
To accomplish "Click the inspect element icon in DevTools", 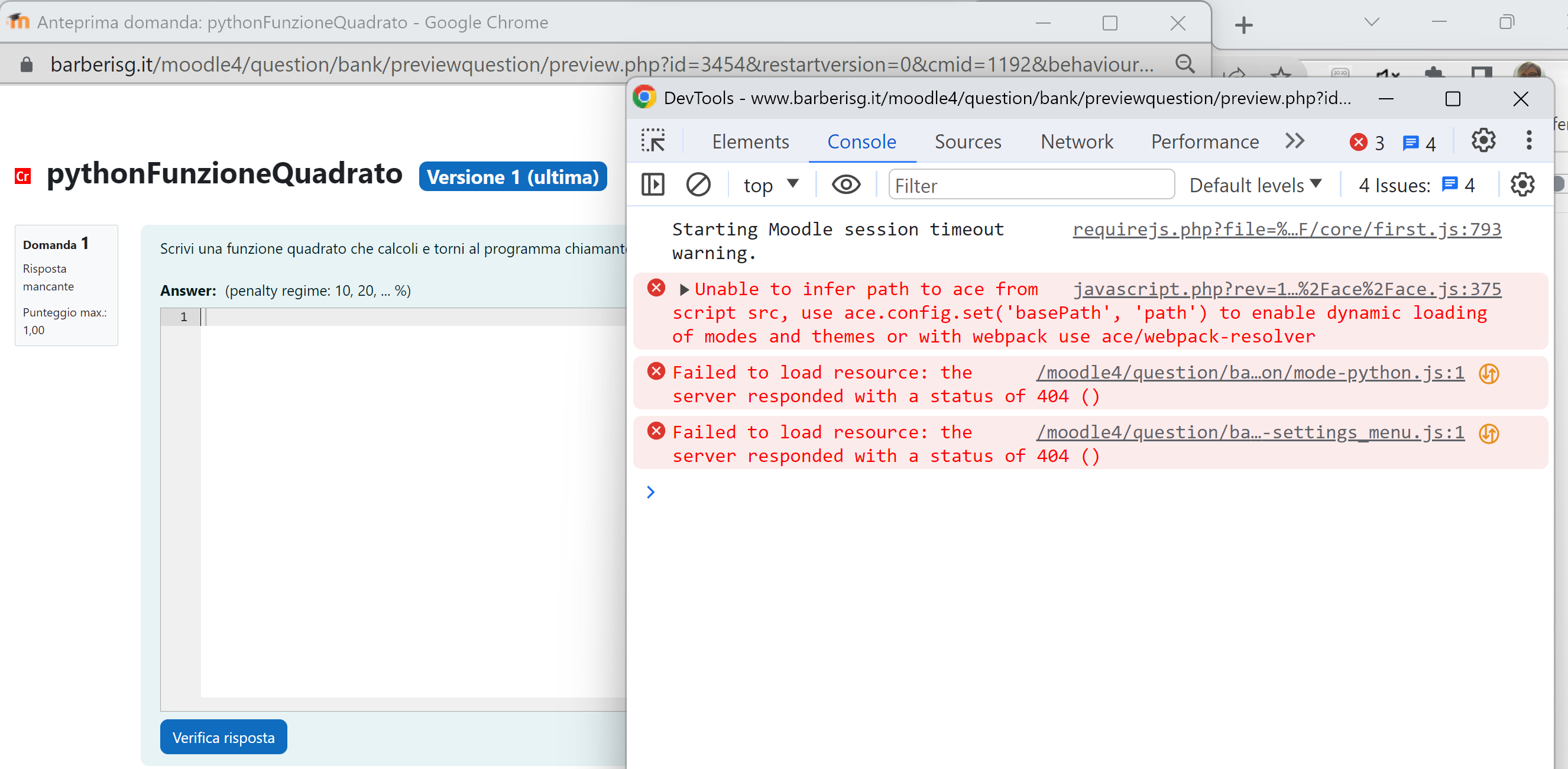I will tap(653, 140).
